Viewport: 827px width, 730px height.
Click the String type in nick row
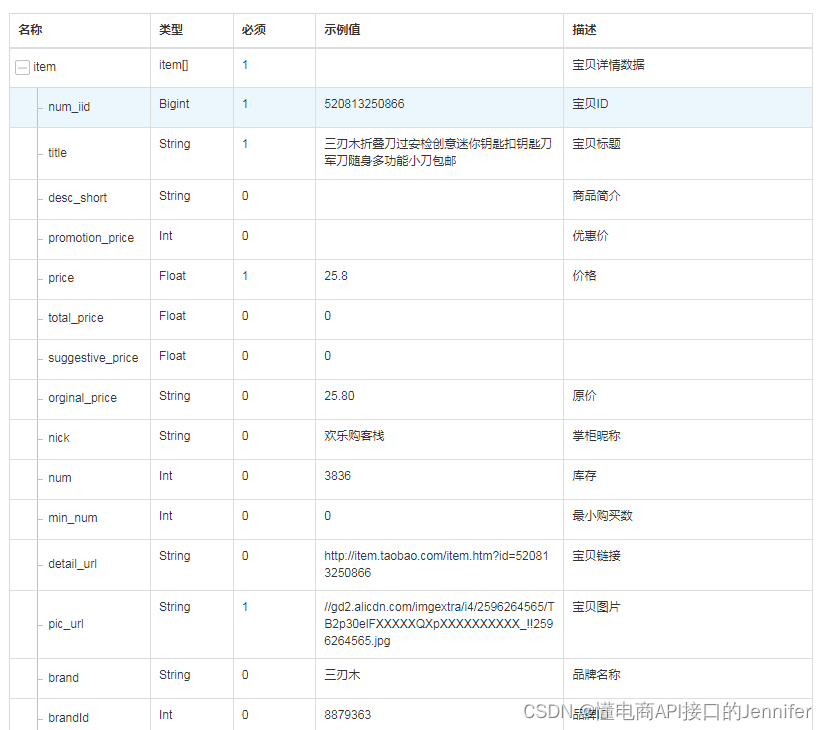pyautogui.click(x=175, y=436)
